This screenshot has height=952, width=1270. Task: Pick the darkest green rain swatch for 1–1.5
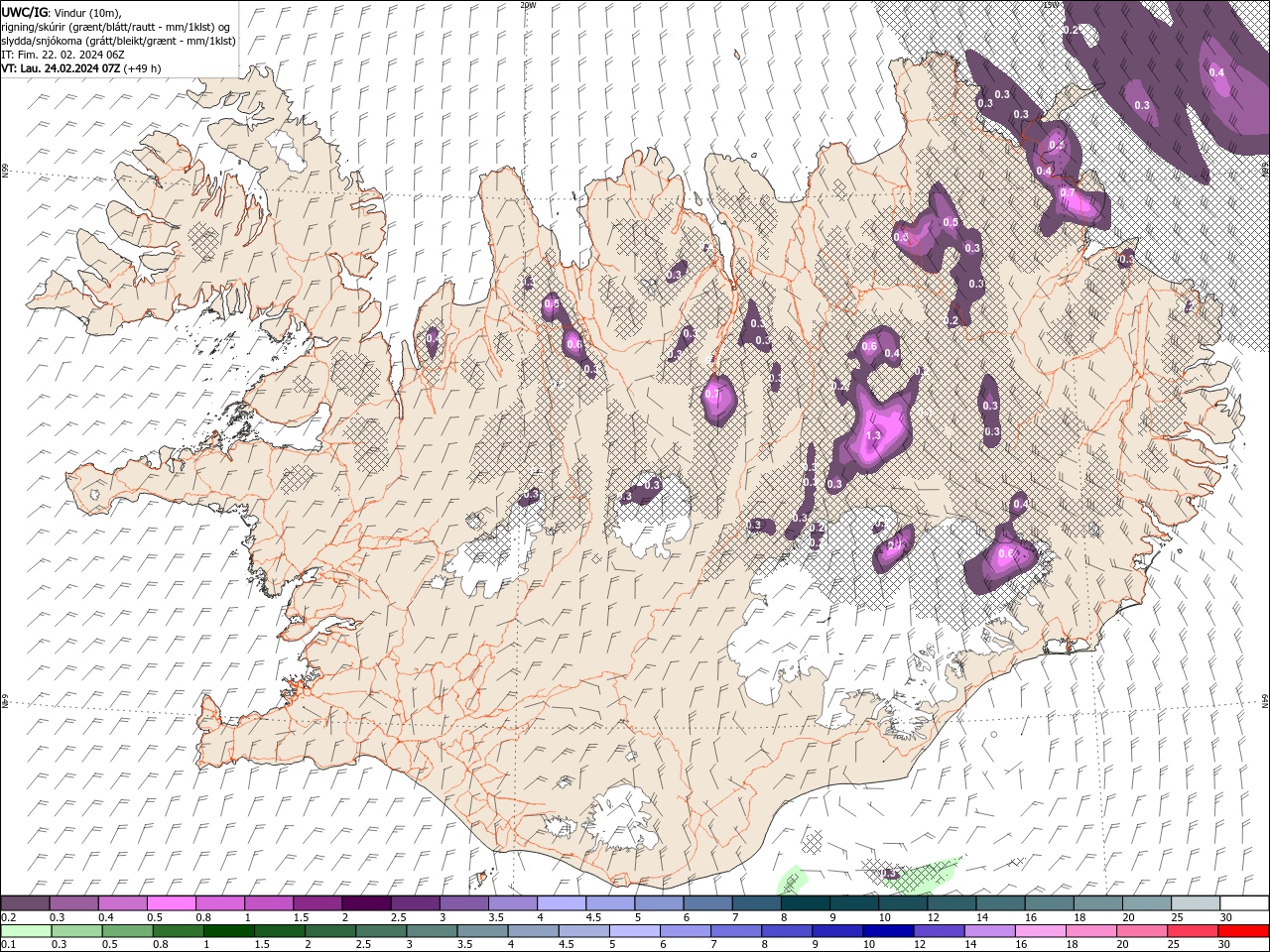tap(228, 931)
